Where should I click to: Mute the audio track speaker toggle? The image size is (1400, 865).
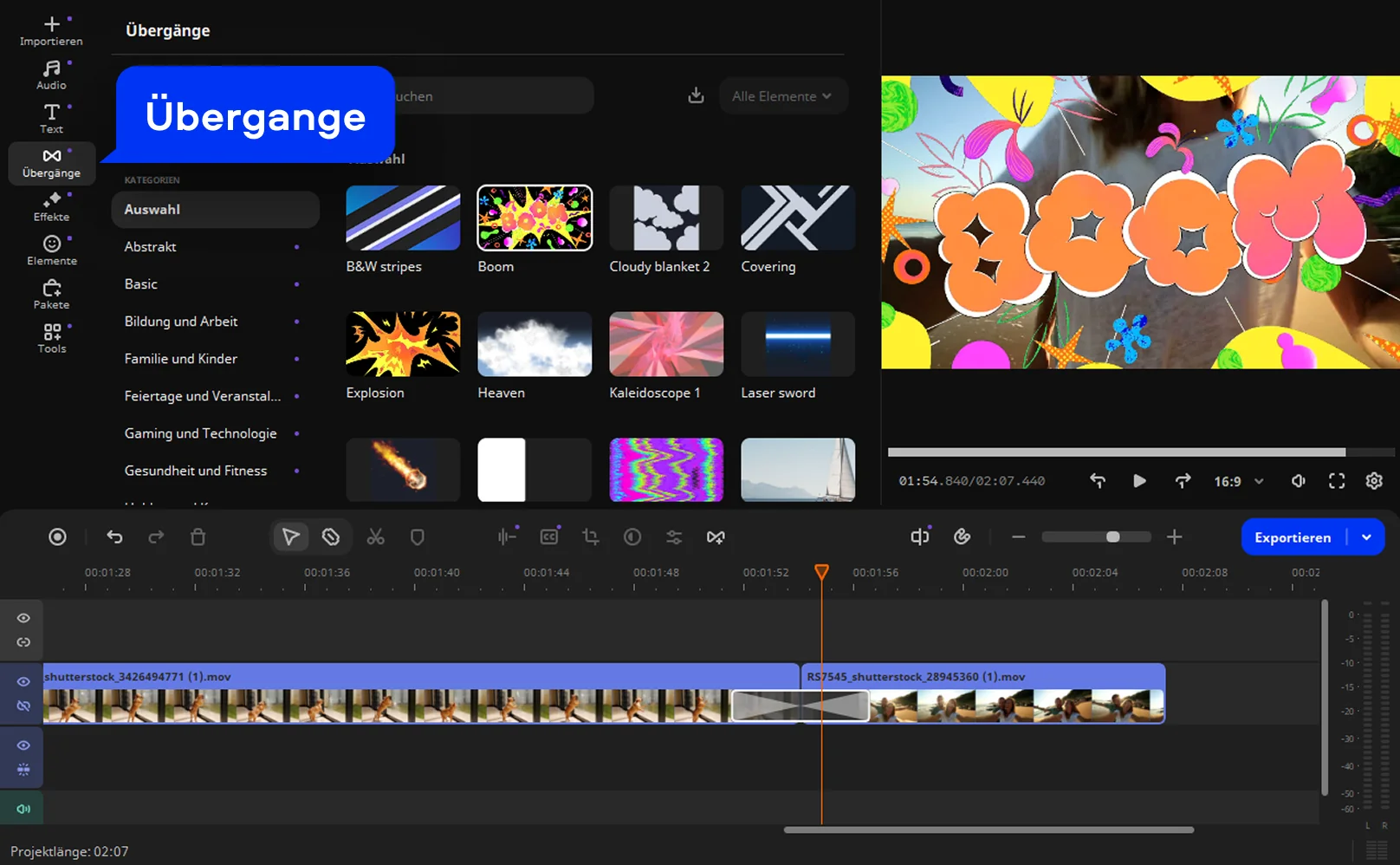[x=23, y=809]
